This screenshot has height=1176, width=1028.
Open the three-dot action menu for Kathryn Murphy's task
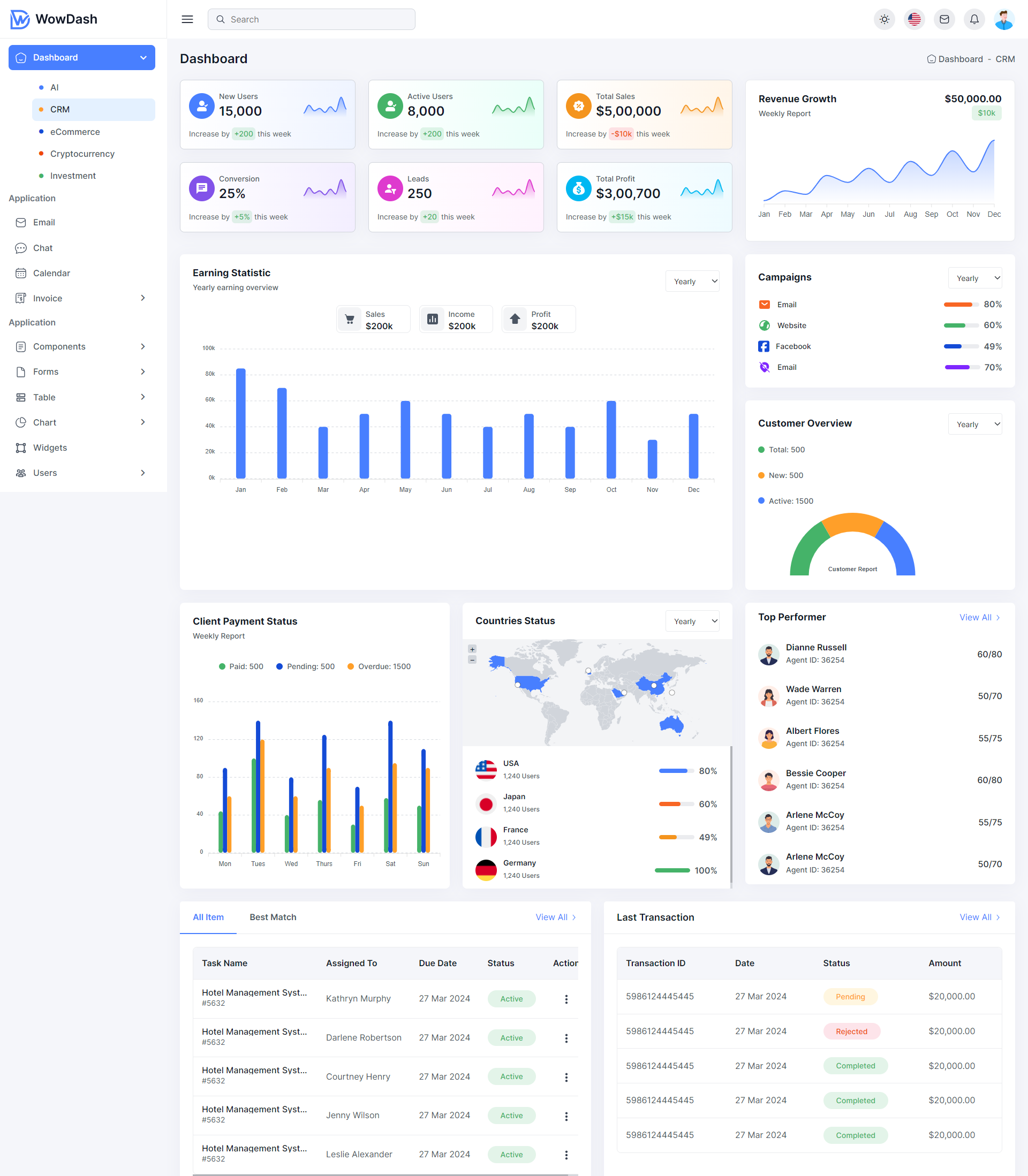pyautogui.click(x=566, y=999)
